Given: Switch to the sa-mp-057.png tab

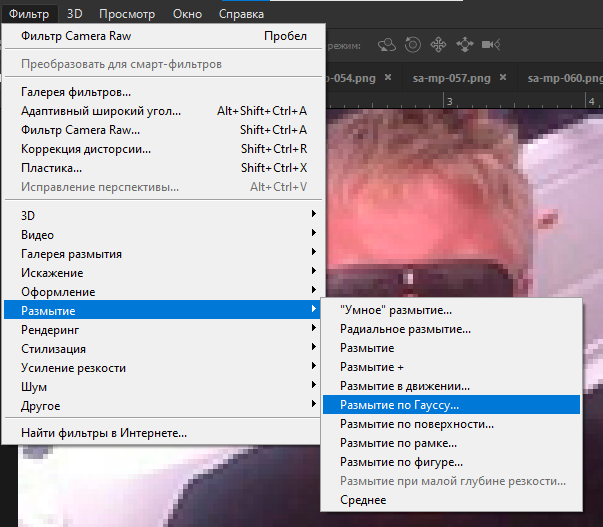Looking at the screenshot, I should (451, 78).
